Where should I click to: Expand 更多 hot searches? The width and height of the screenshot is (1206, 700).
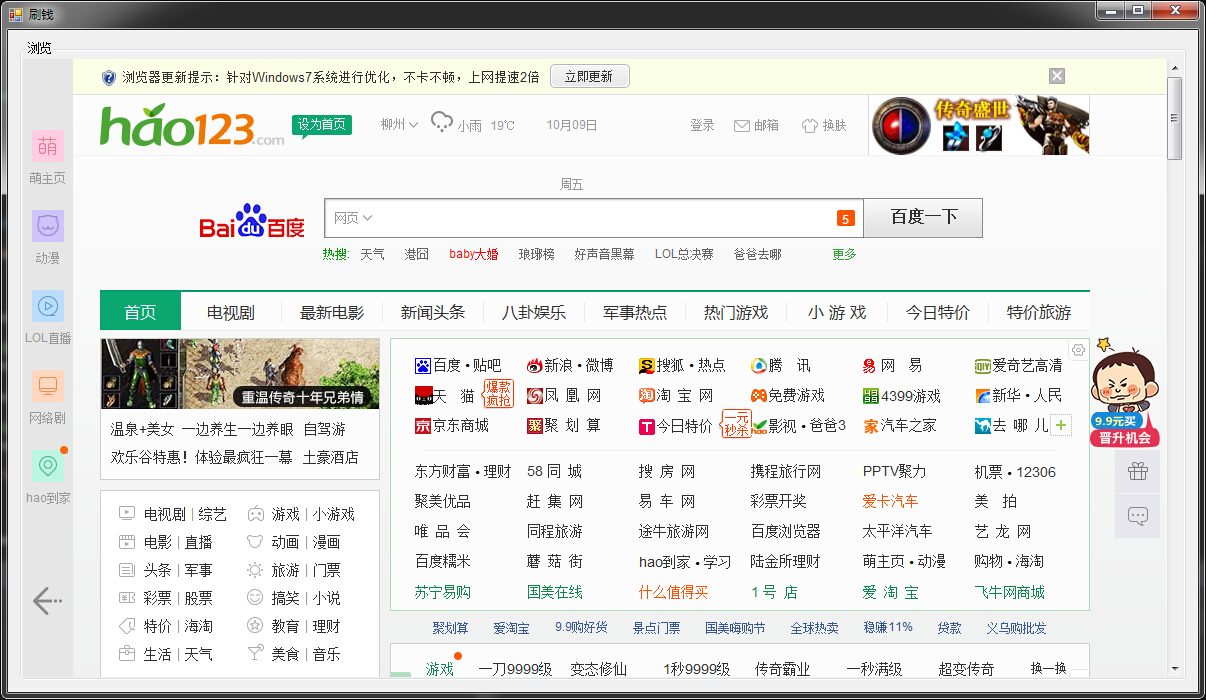(x=844, y=254)
